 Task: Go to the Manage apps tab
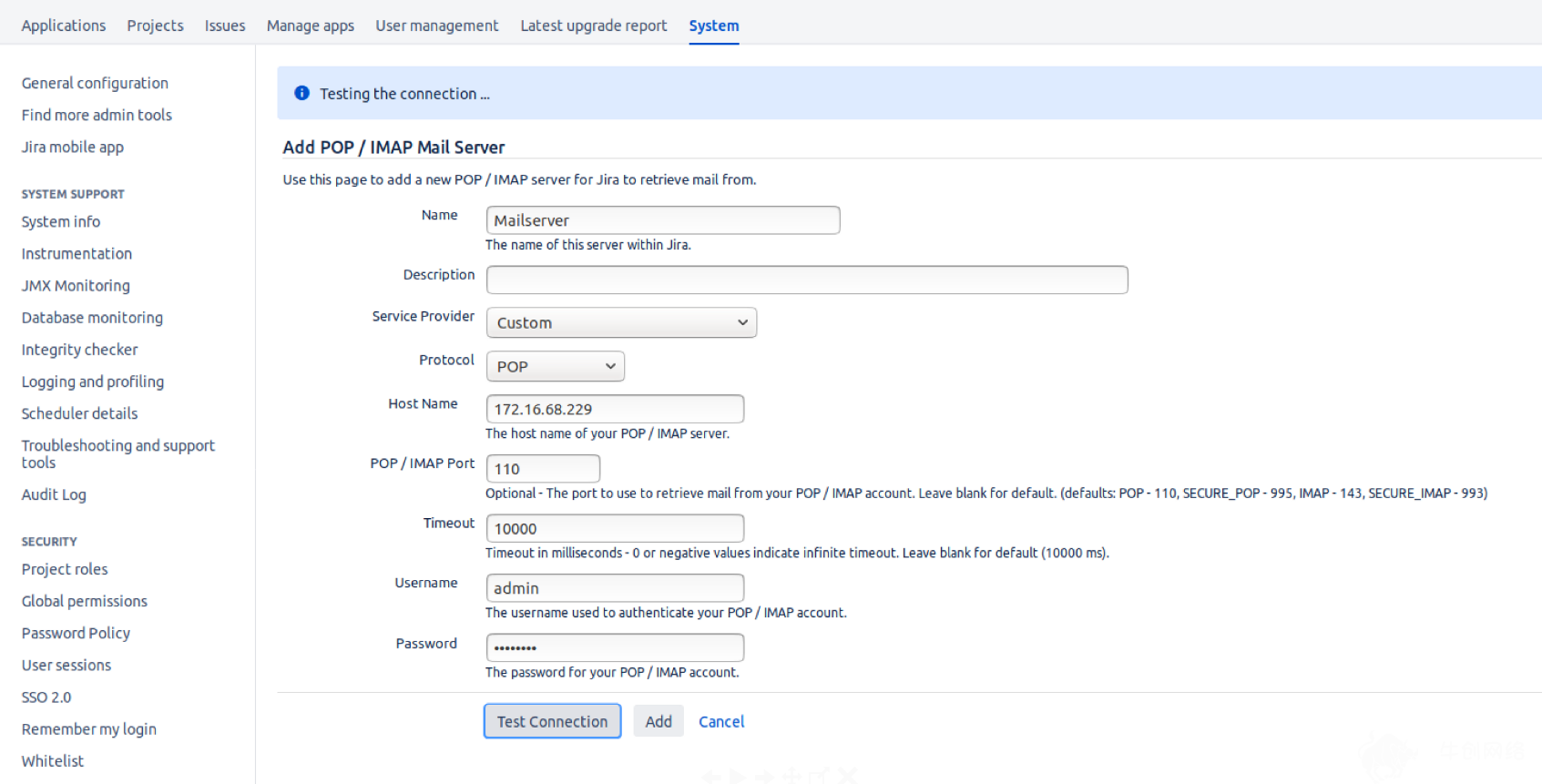[x=311, y=25]
